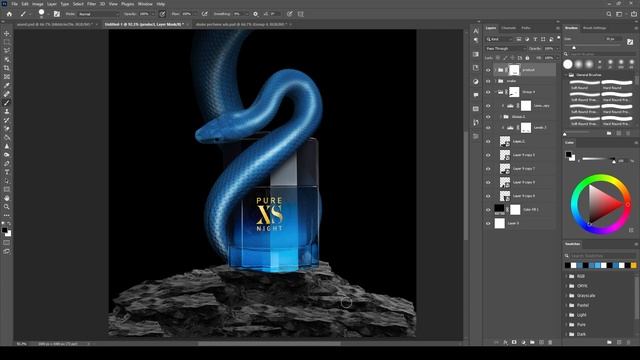Viewport: 640px width, 360px height.
Task: Select the Lasso tool
Action: 7,51
